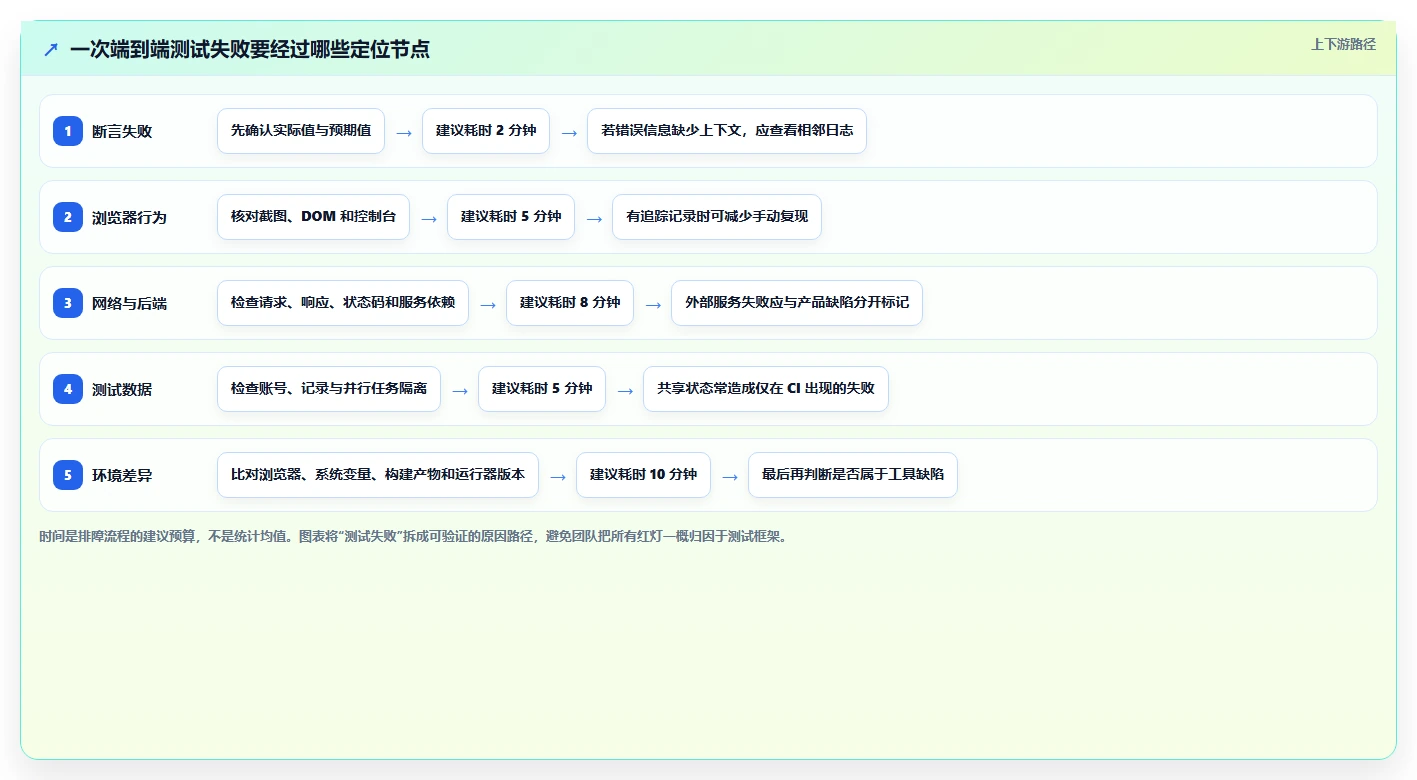Viewport: 1417px width, 780px height.
Task: Click the 共享状态常造成仅在 CI 出现的失败 box
Action: pyautogui.click(x=766, y=389)
